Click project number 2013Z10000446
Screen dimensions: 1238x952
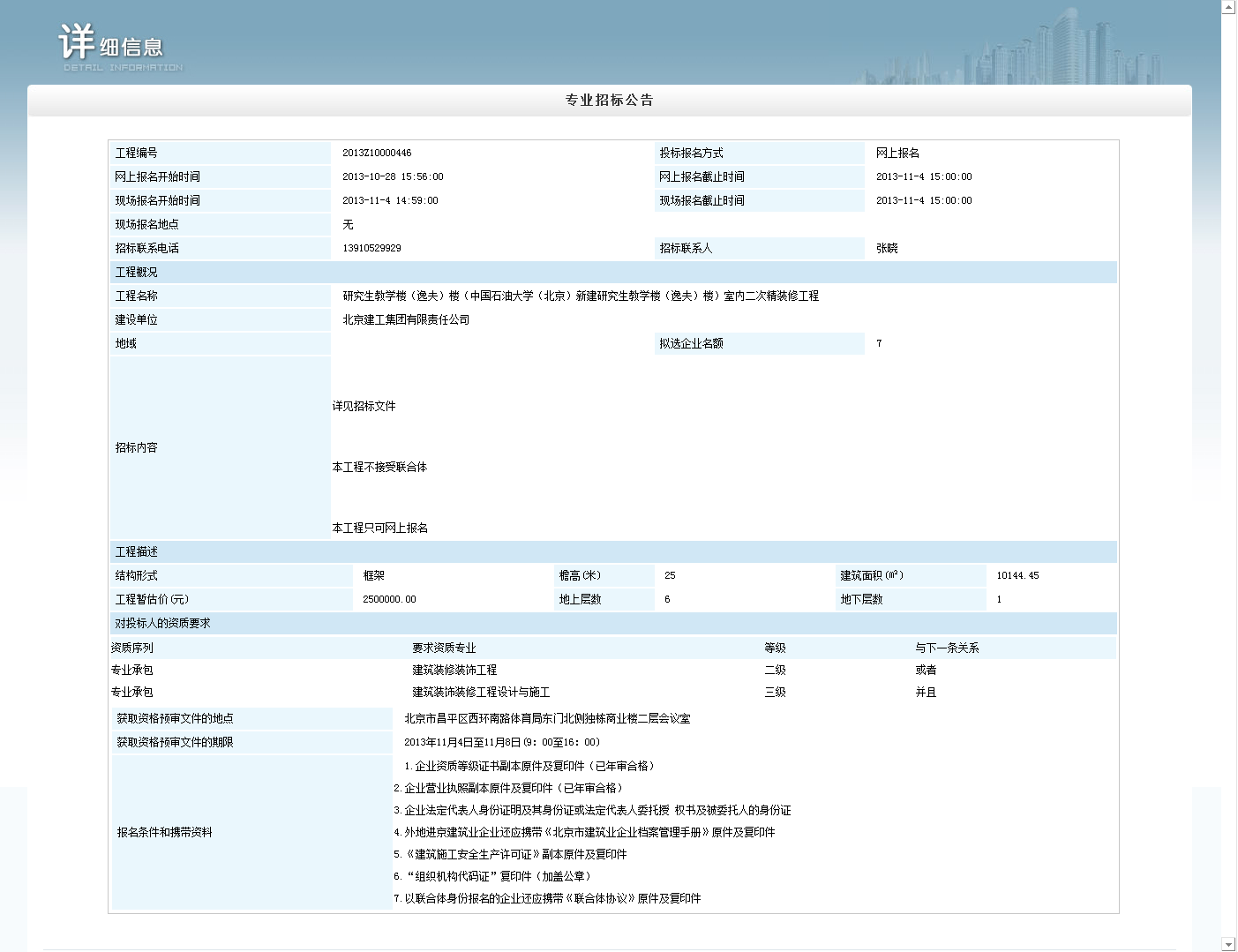[377, 154]
